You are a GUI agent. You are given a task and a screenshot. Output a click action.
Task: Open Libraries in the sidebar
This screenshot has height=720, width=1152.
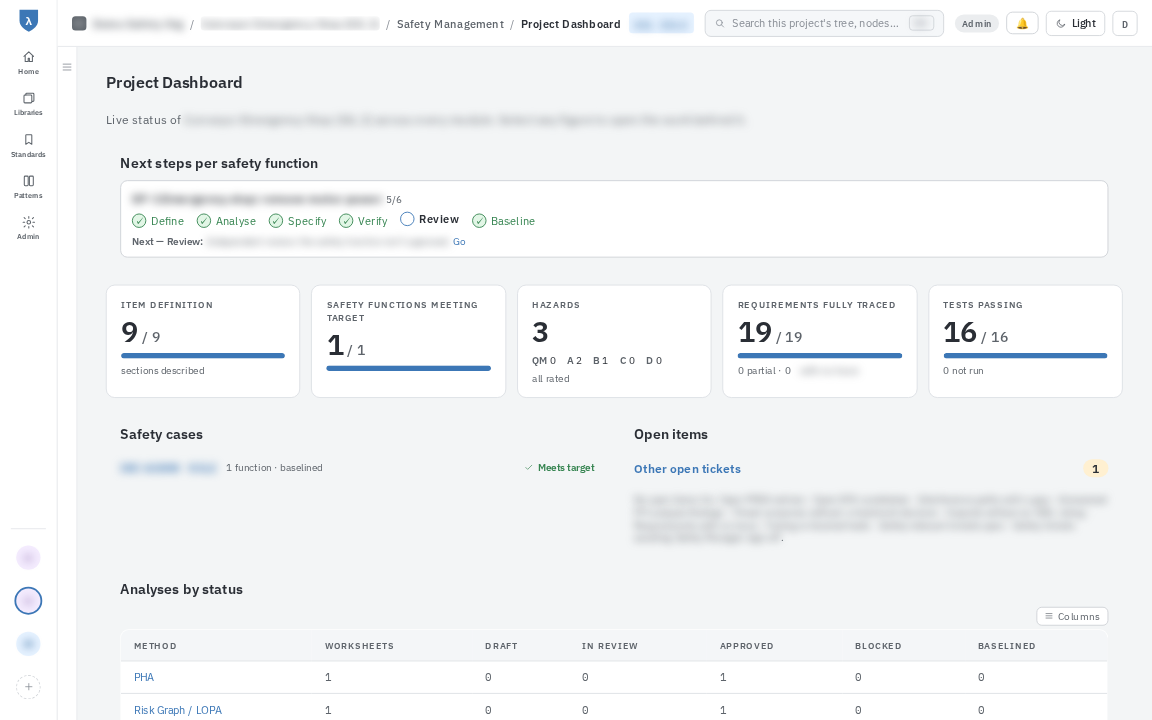pyautogui.click(x=28, y=104)
